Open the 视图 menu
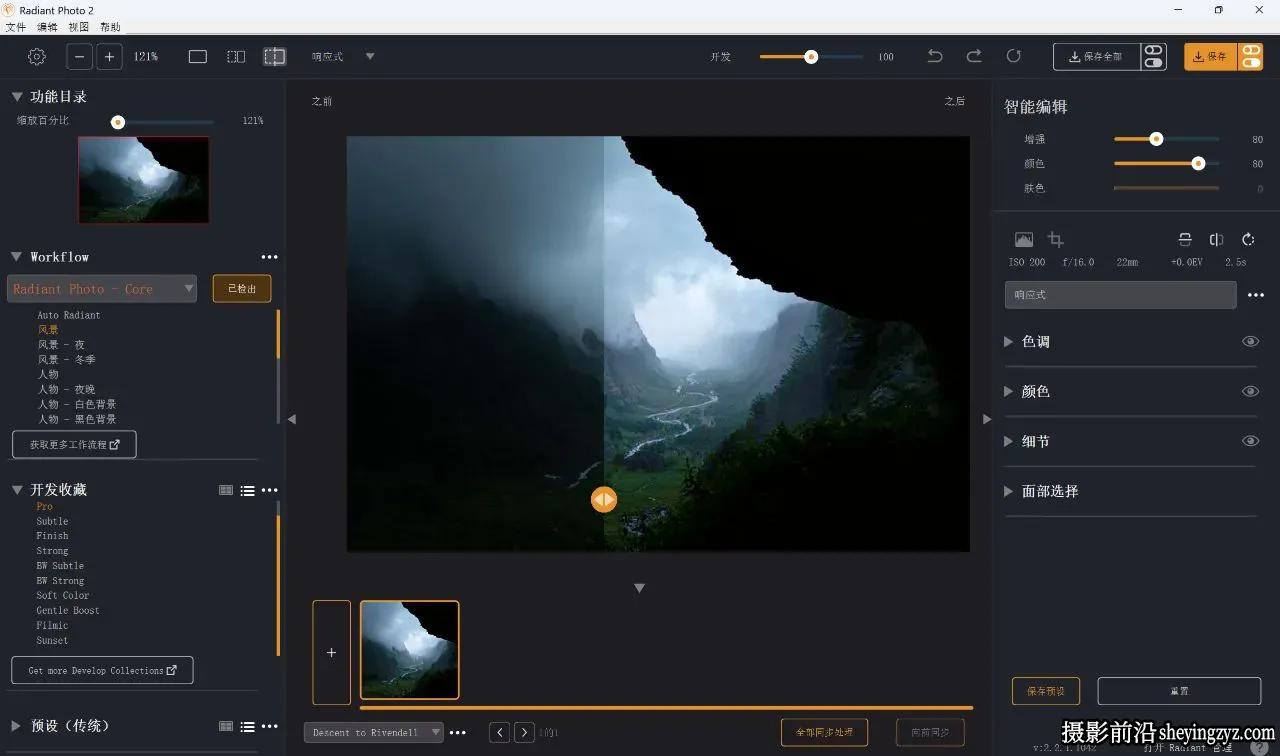This screenshot has width=1280, height=756. click(78, 27)
